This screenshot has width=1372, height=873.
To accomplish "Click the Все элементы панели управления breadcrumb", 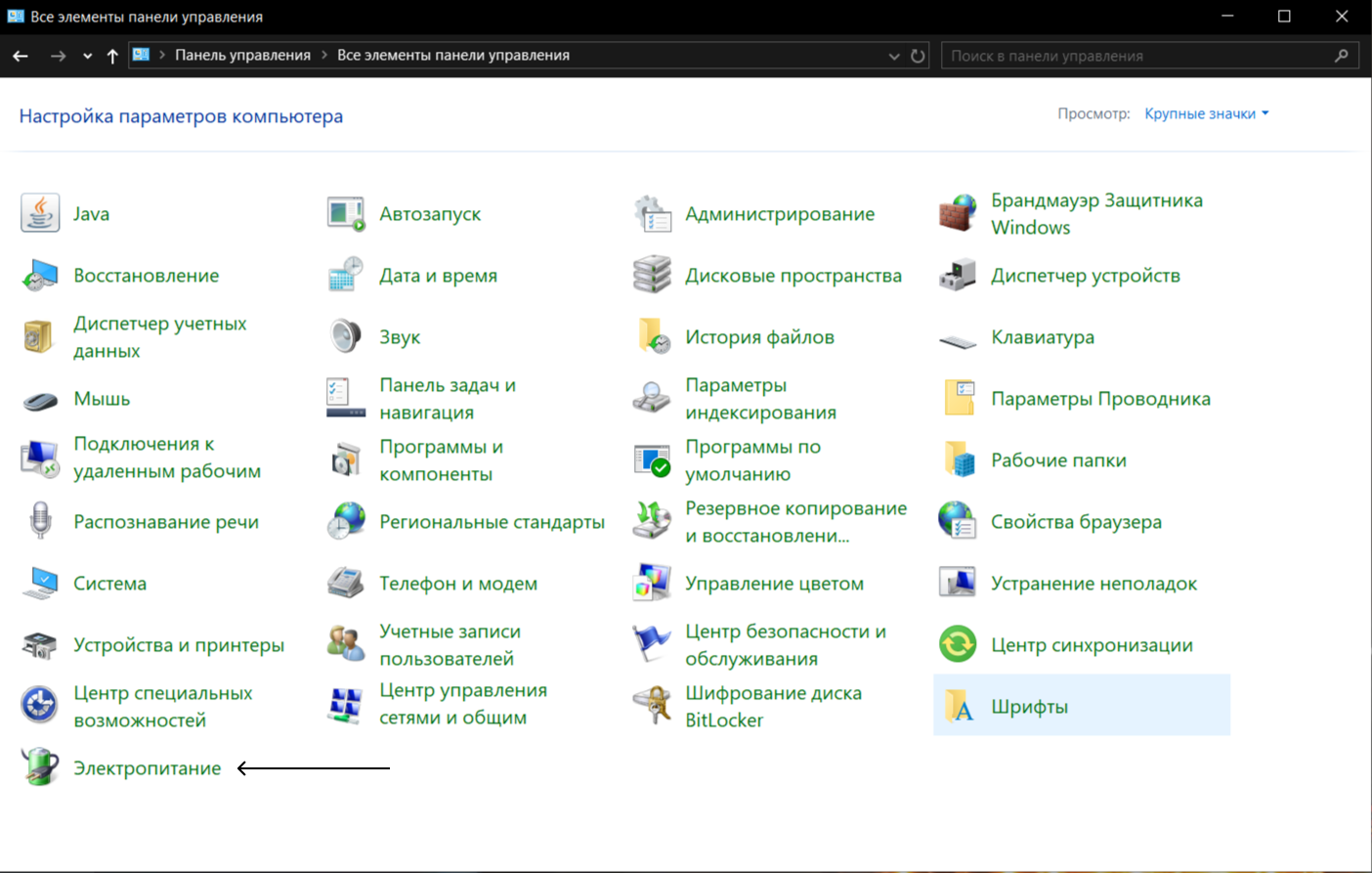I will [453, 56].
